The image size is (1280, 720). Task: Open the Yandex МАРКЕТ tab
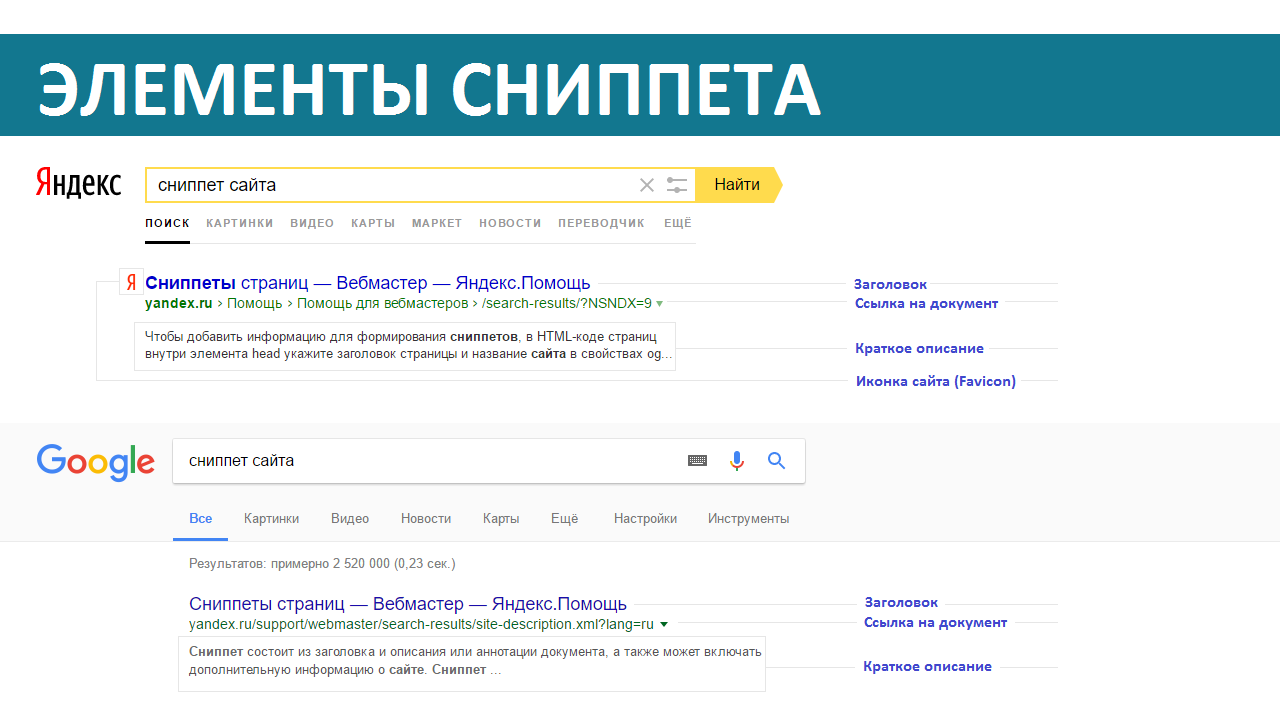[437, 223]
